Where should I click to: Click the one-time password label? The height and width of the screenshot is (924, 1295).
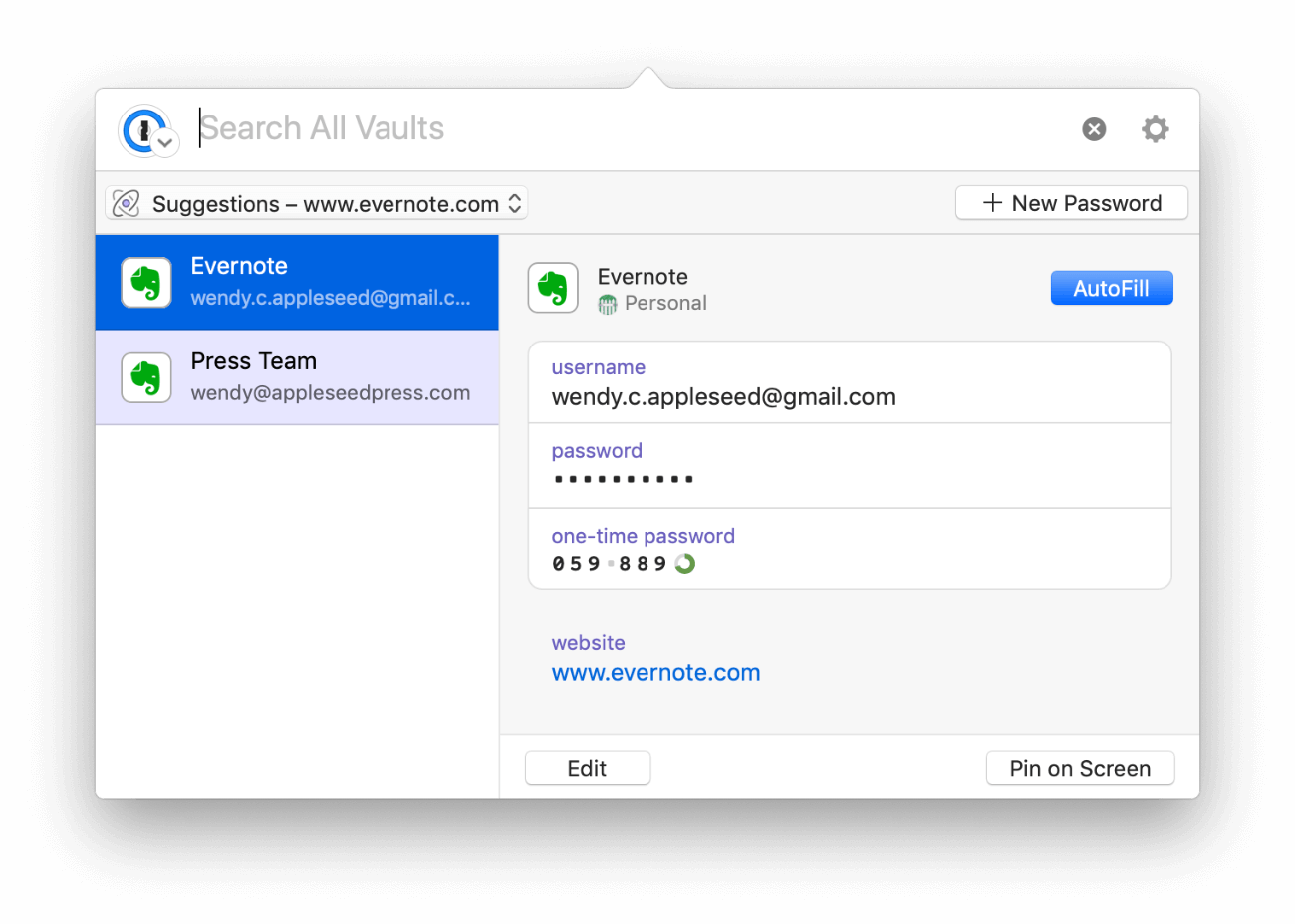point(644,536)
